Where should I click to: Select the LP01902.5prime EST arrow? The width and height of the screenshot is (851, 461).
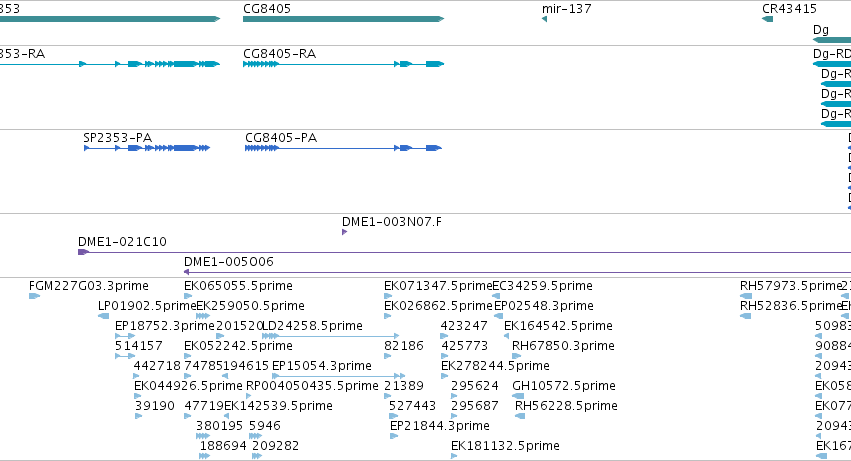point(103,316)
